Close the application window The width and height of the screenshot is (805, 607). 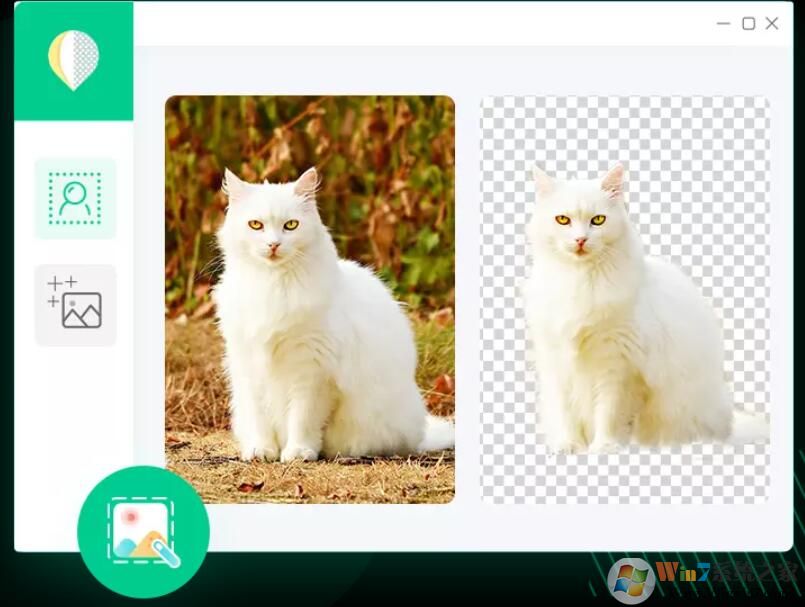772,22
